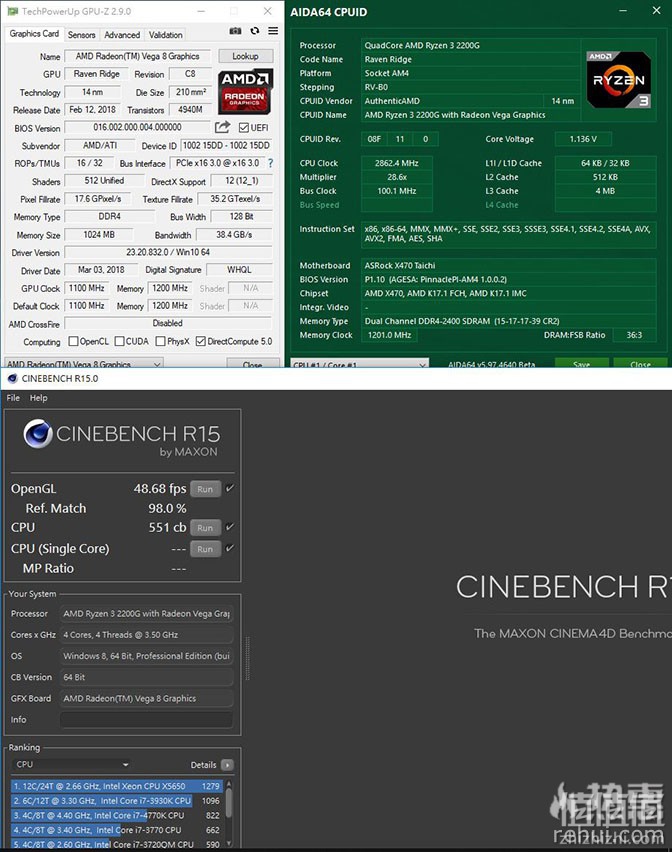672x852 pixels.
Task: Switch to the Advanced tab
Action: click(122, 35)
